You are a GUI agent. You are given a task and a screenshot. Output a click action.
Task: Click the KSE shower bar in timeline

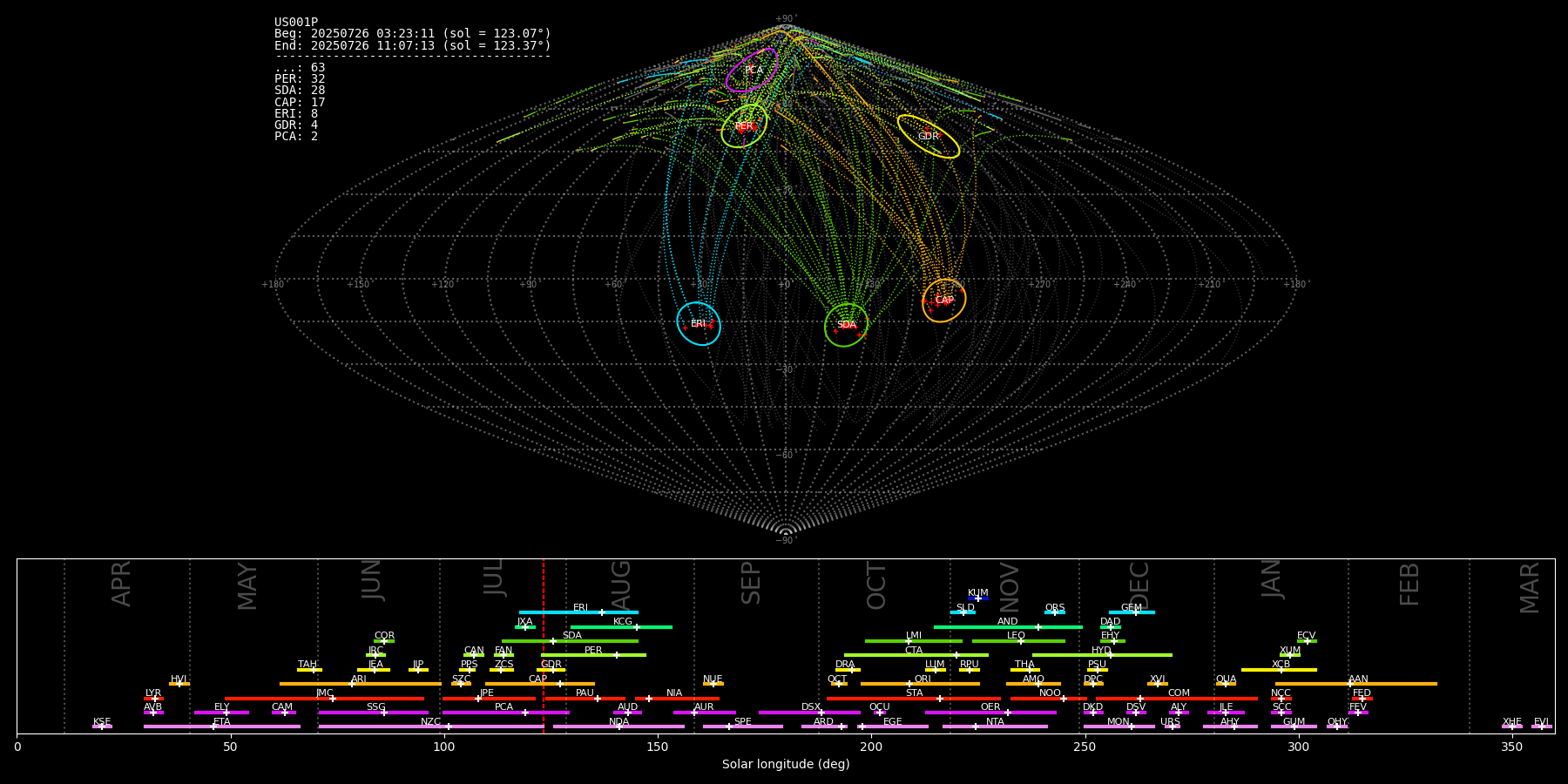pyautogui.click(x=102, y=727)
